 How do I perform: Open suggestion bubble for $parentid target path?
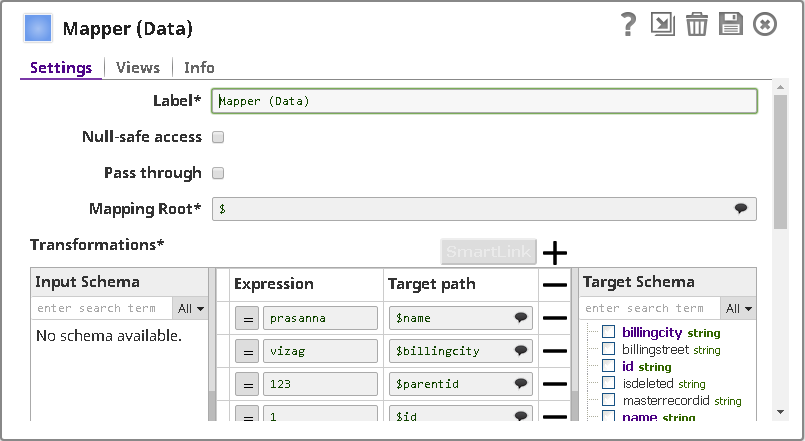pos(521,384)
